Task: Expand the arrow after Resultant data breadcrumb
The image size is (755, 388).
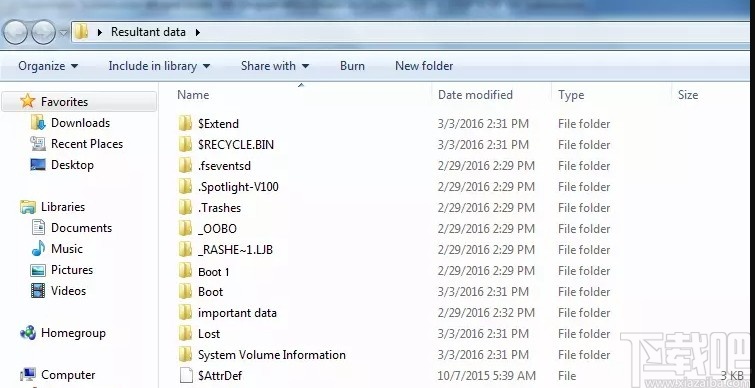Action: pos(198,32)
